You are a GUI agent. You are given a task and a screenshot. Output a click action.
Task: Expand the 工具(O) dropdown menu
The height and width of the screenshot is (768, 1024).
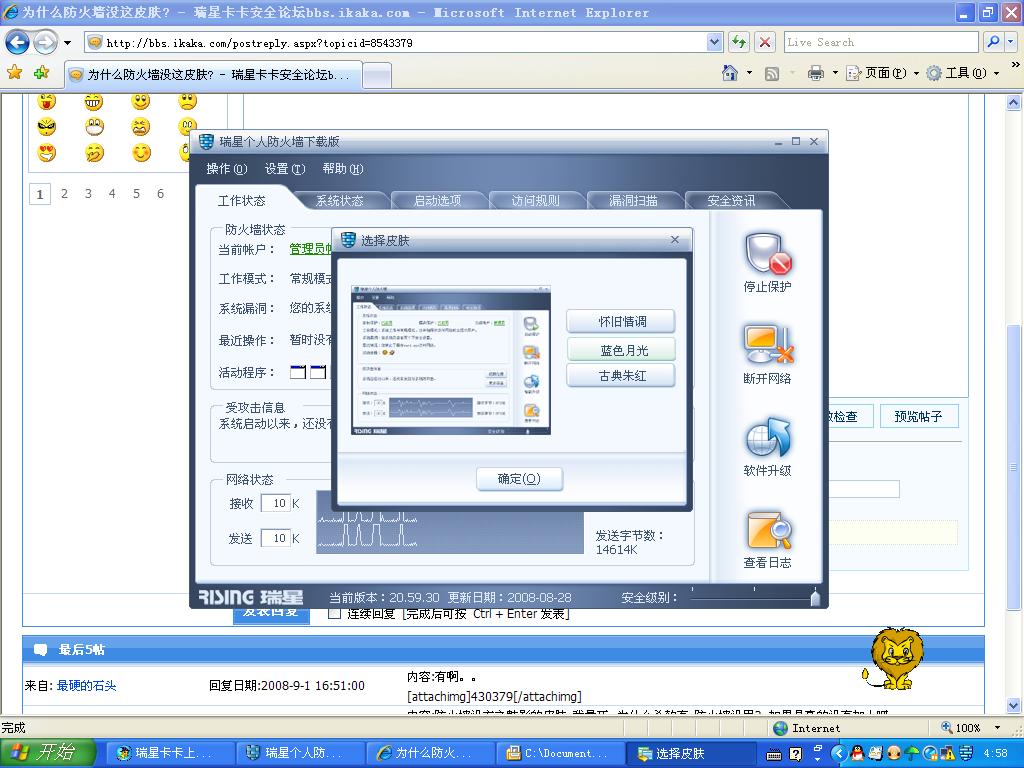click(x=997, y=73)
